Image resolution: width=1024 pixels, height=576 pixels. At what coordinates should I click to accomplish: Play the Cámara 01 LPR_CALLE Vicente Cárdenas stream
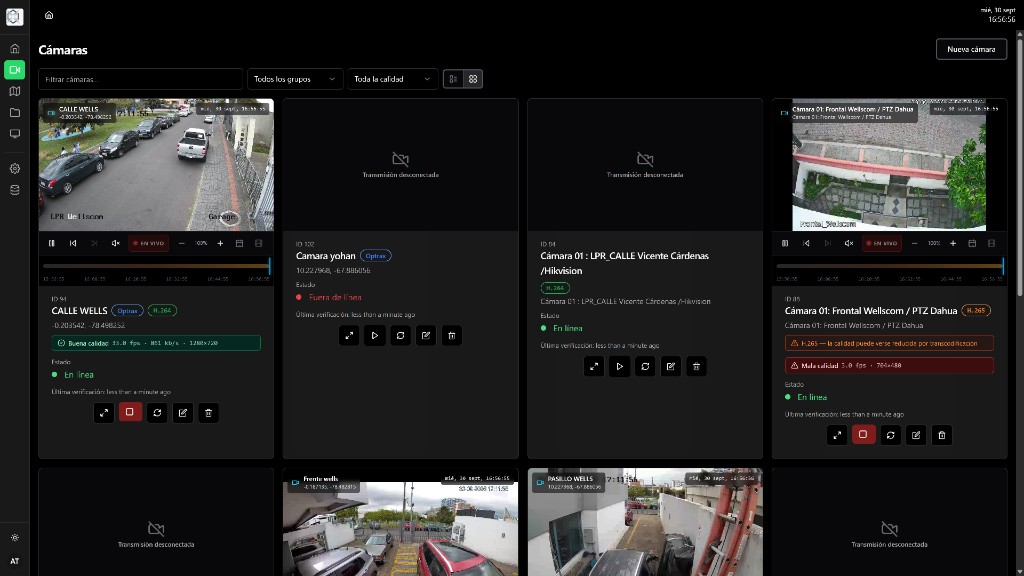pos(619,366)
